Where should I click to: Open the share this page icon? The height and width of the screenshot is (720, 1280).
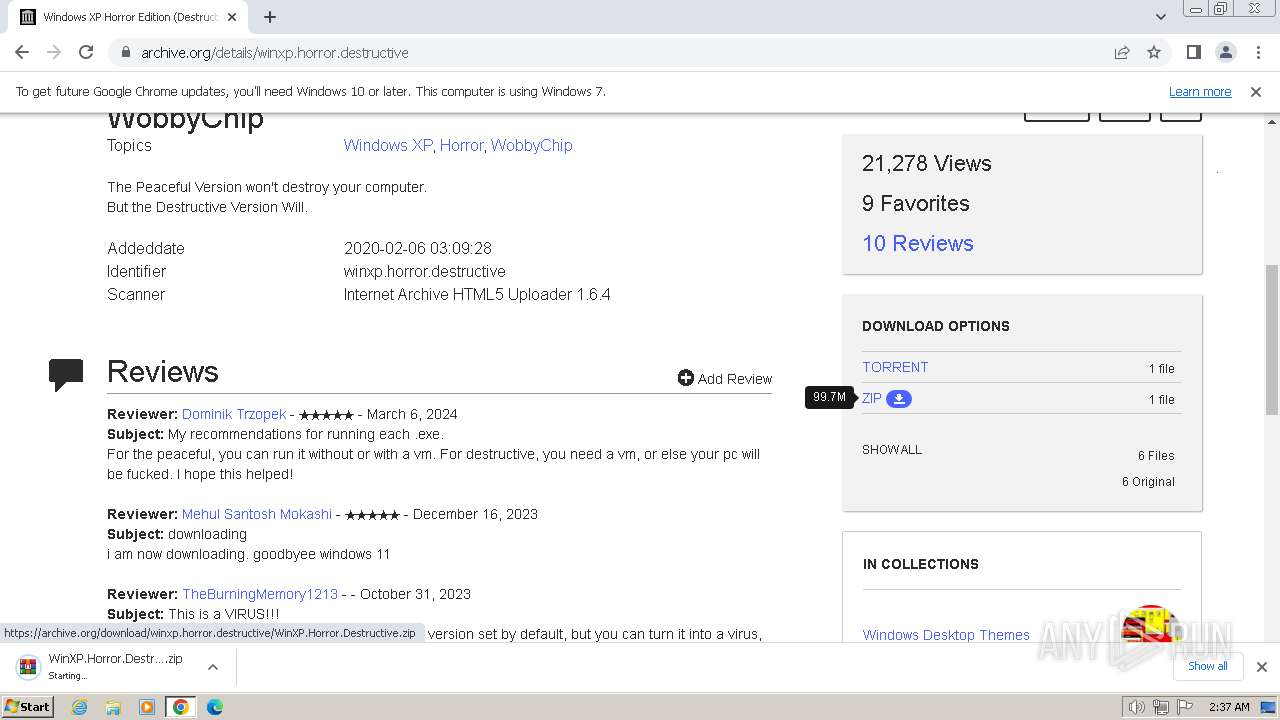pyautogui.click(x=1122, y=52)
